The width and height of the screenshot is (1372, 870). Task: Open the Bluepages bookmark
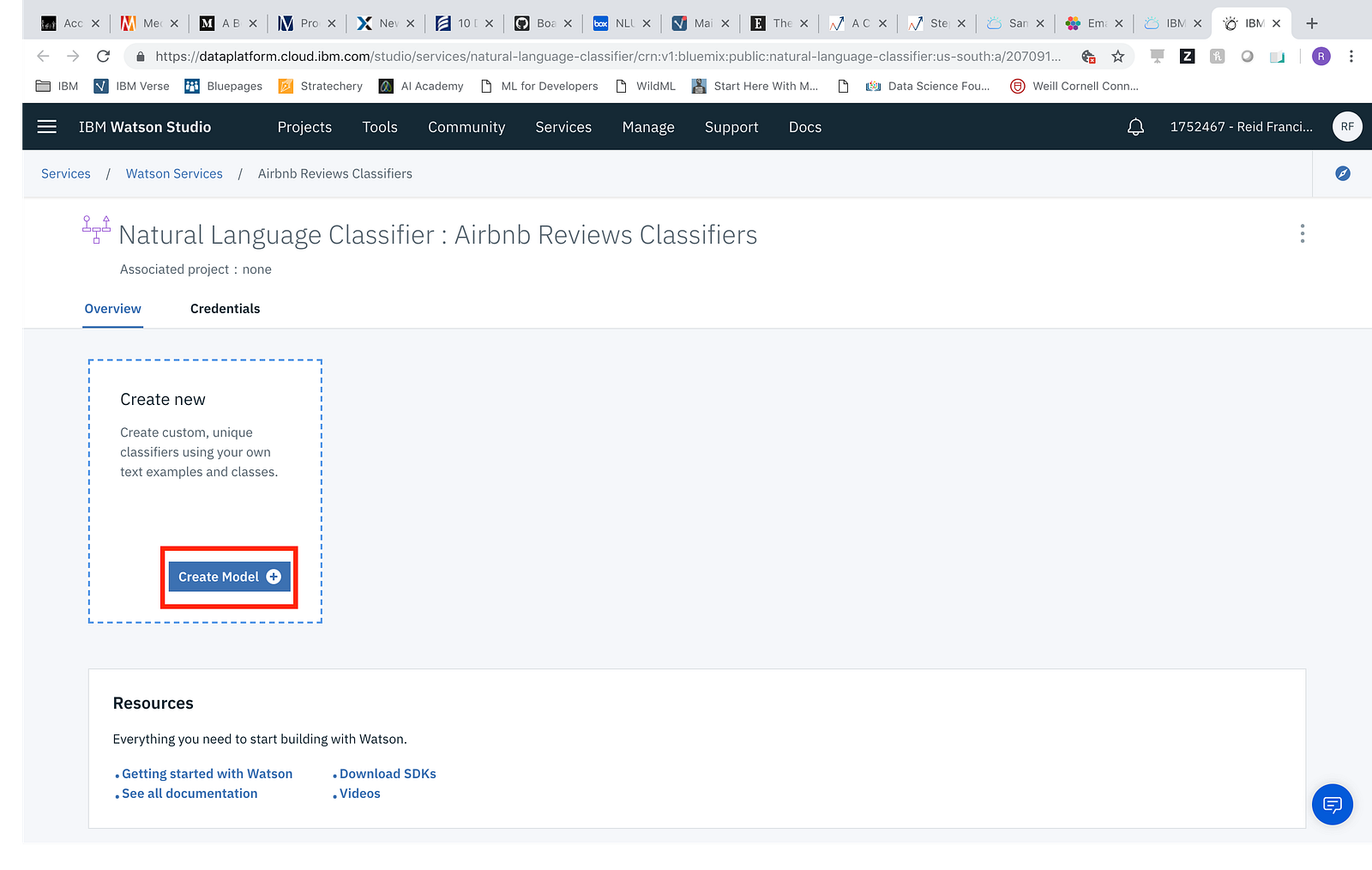223,86
